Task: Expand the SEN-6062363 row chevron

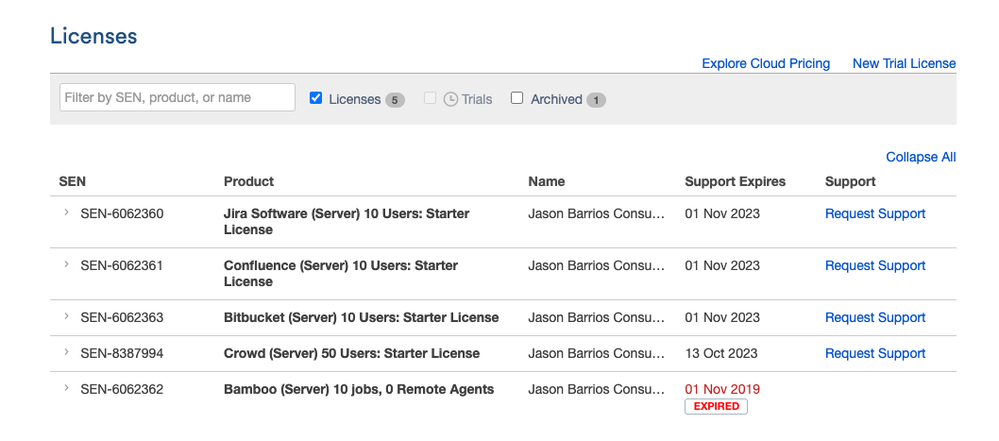Action: point(66,316)
